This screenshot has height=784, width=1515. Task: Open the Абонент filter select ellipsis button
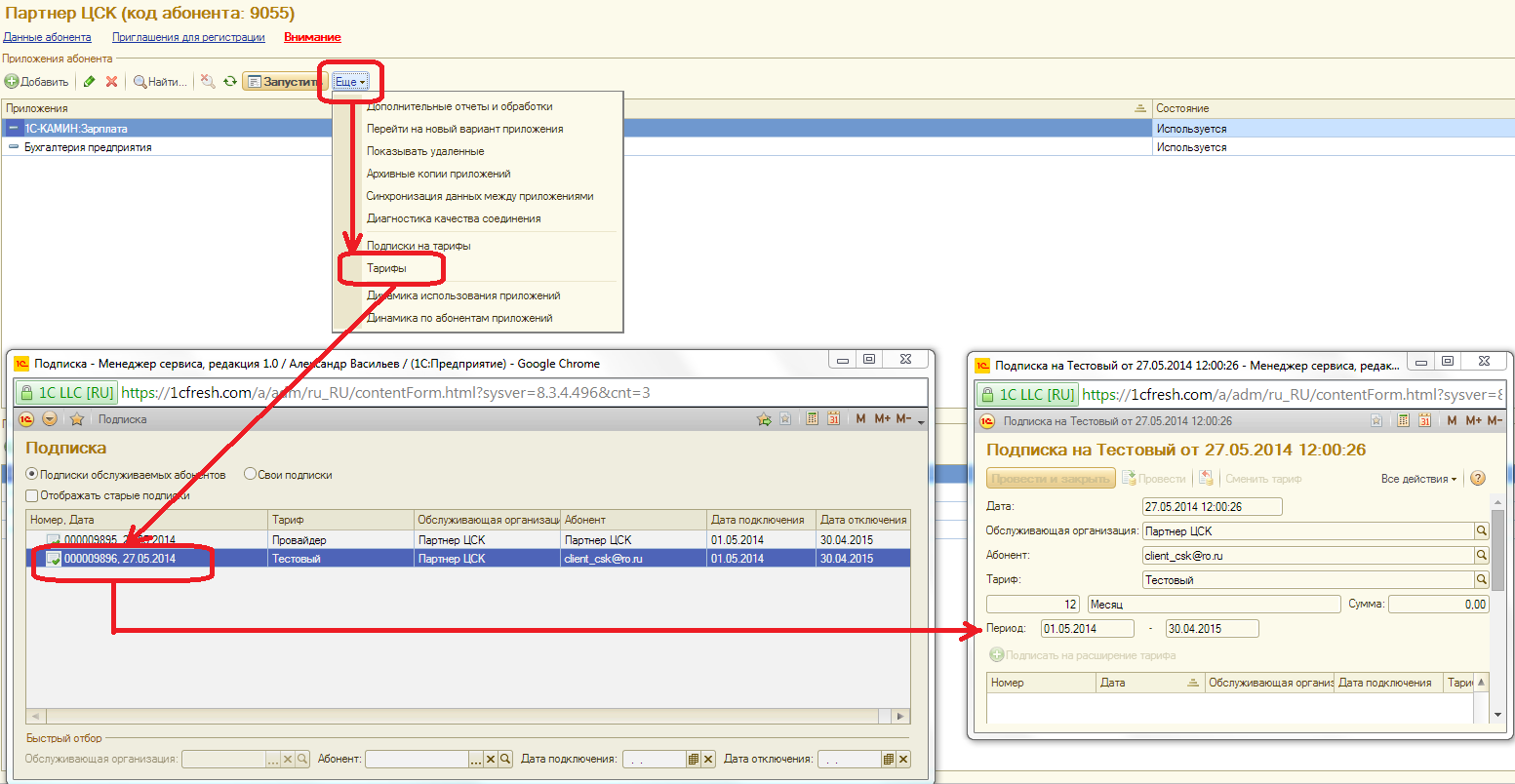point(476,759)
